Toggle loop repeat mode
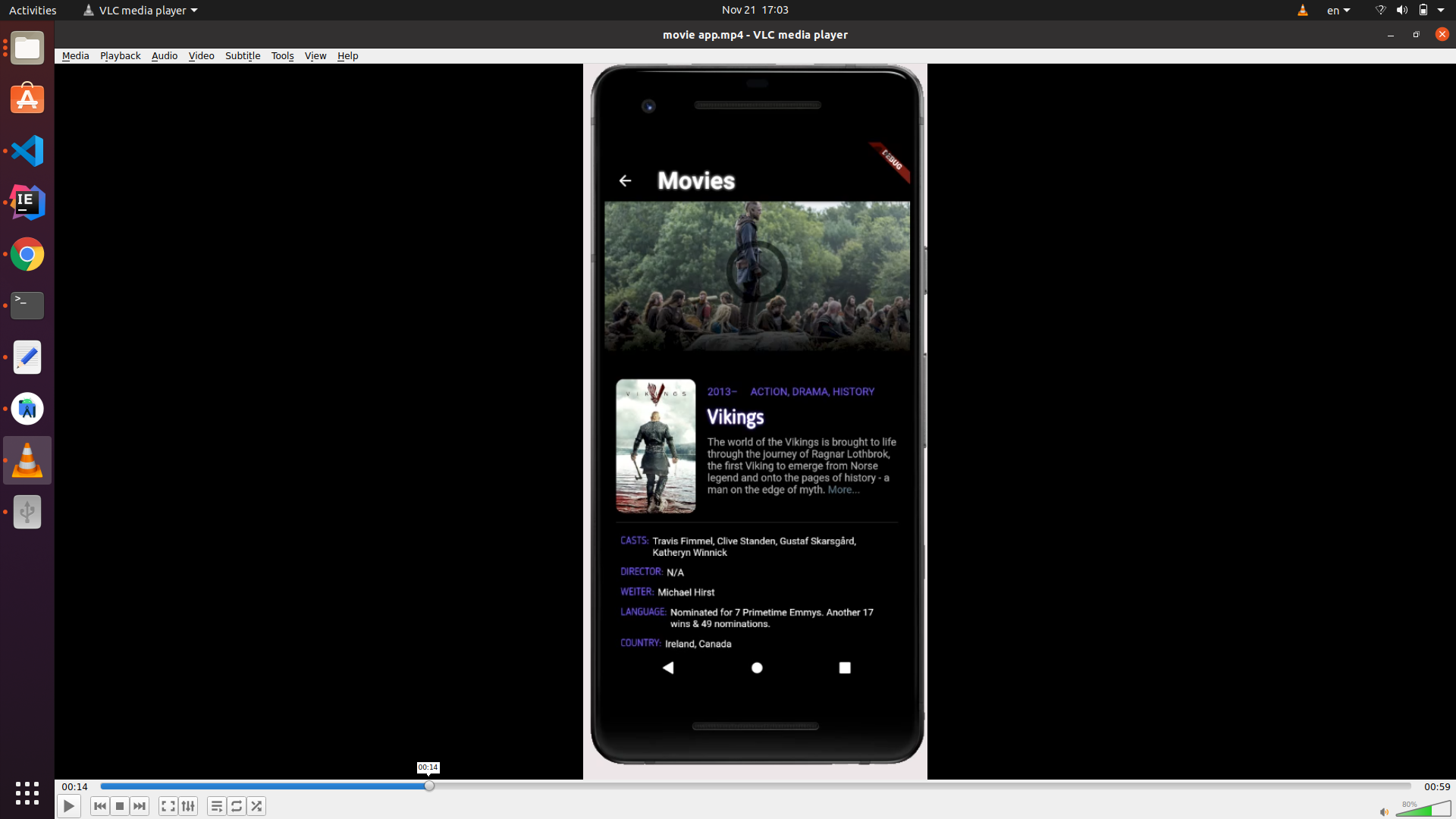Image resolution: width=1456 pixels, height=819 pixels. pos(237,806)
